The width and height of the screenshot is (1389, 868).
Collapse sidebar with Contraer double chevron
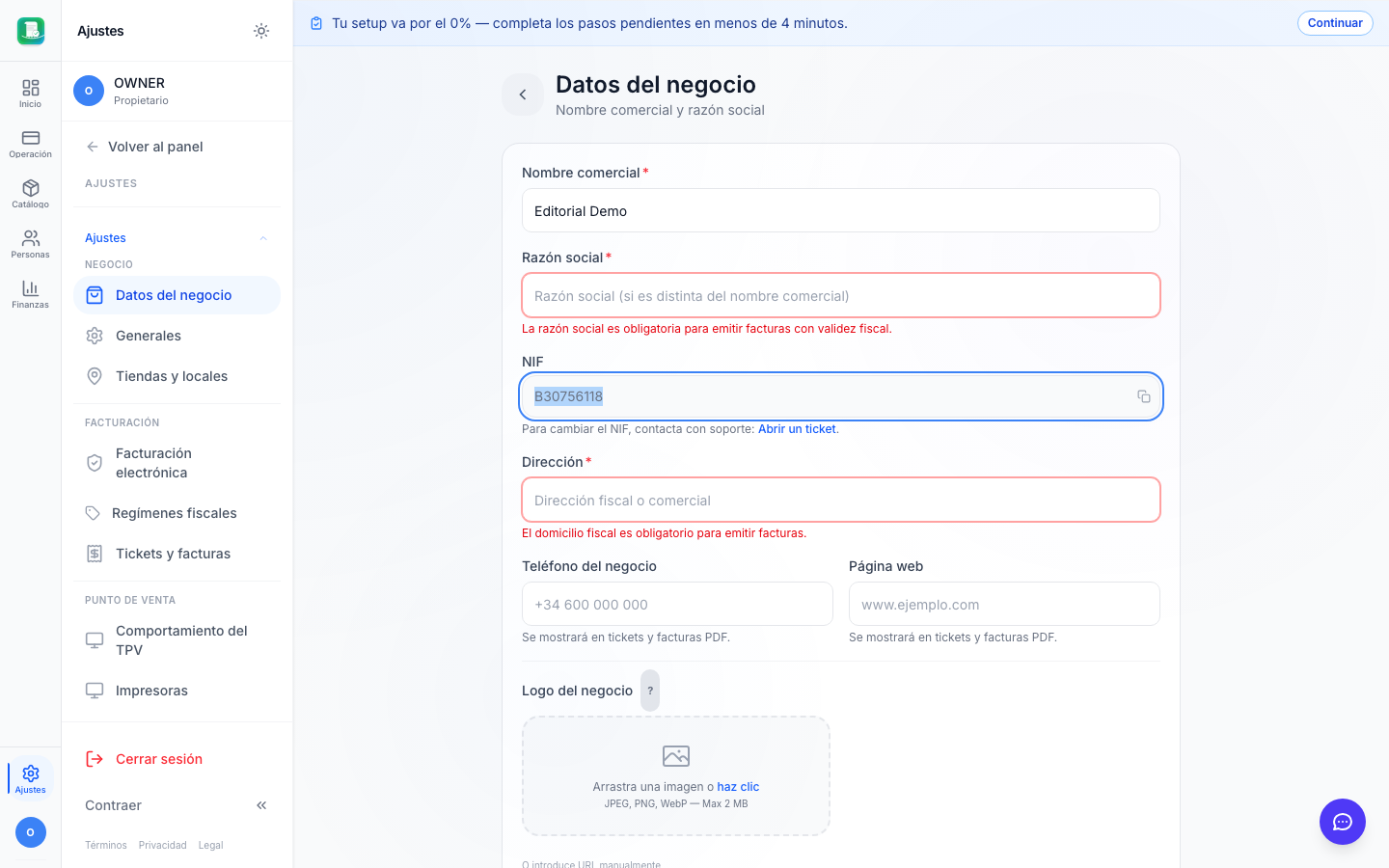click(261, 805)
